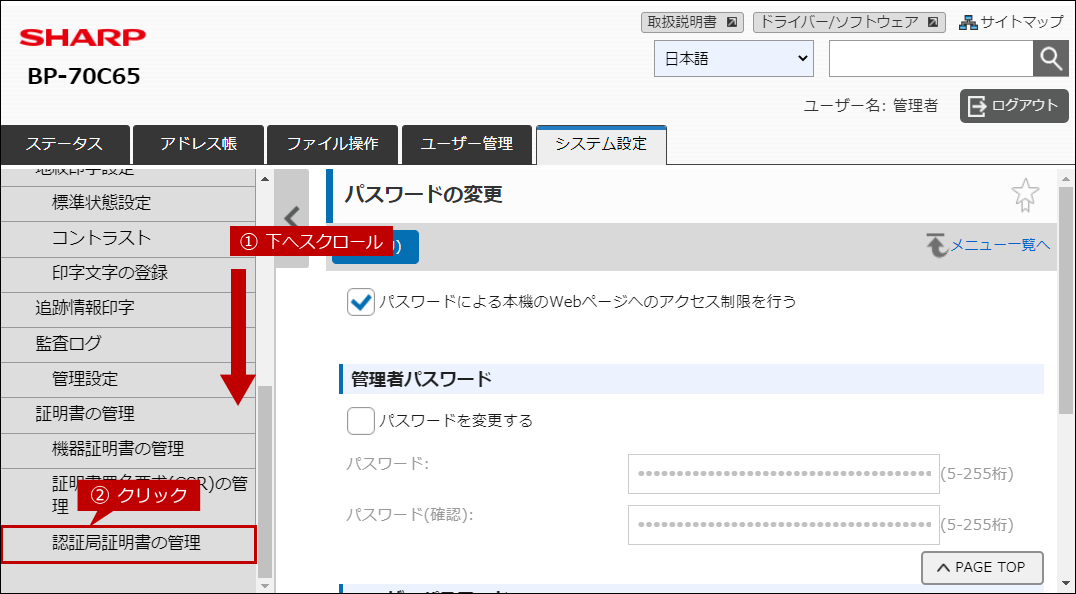Click the パスワード(確認) input field
This screenshot has width=1076, height=594.
click(x=784, y=525)
